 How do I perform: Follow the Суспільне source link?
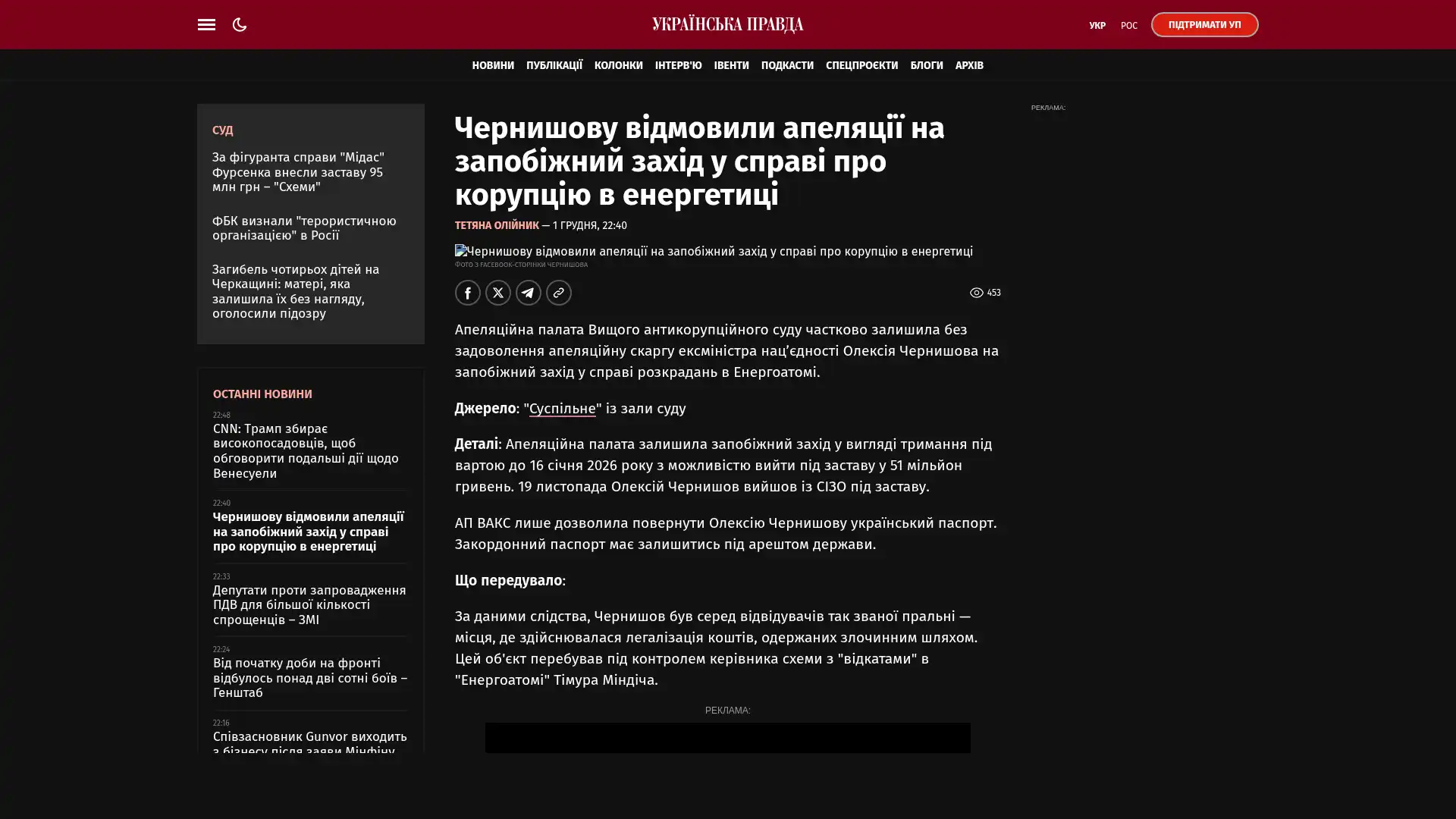[x=562, y=409]
